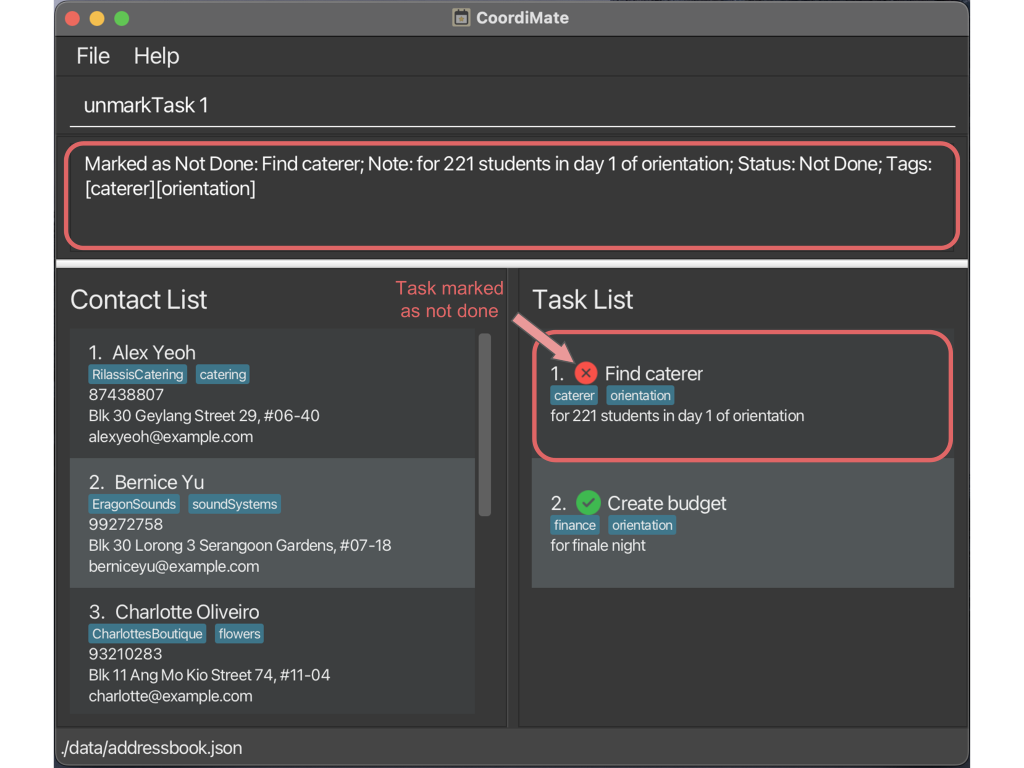The image size is (1024, 768).
Task: Click the CharlottesBoutique tag
Action: [147, 634]
